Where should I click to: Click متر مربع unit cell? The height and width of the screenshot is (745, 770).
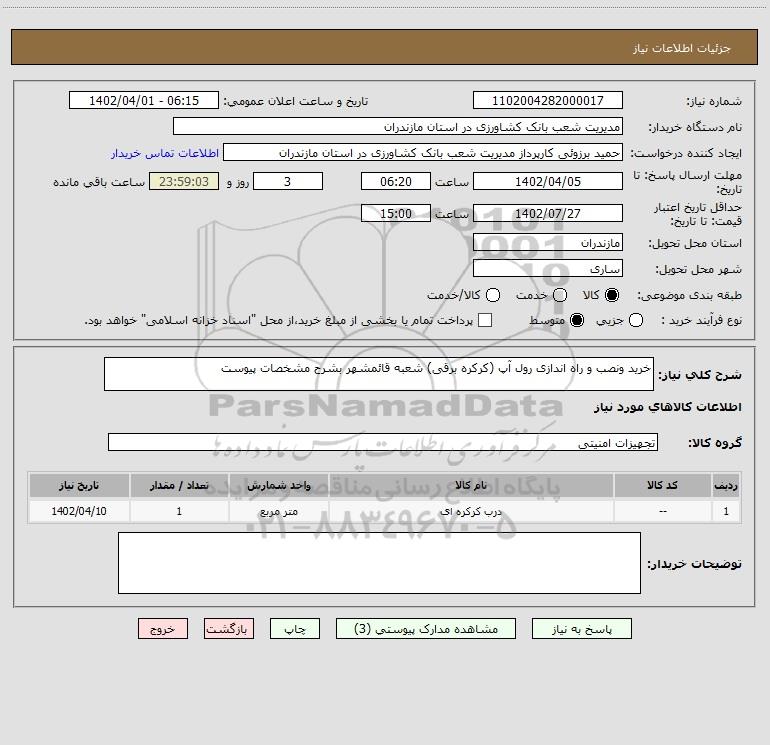click(278, 511)
